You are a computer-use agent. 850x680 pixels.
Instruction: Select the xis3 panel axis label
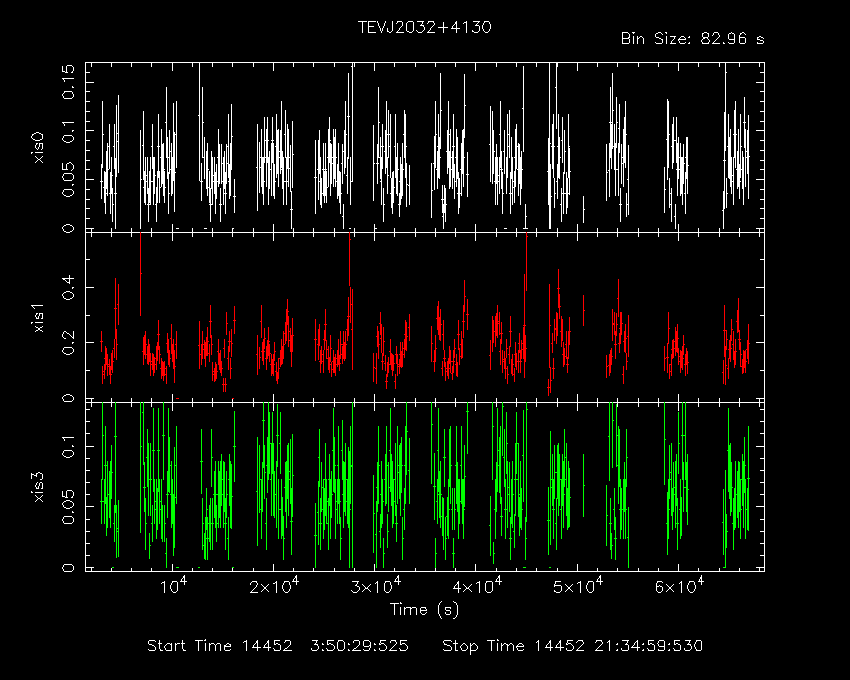[38, 487]
